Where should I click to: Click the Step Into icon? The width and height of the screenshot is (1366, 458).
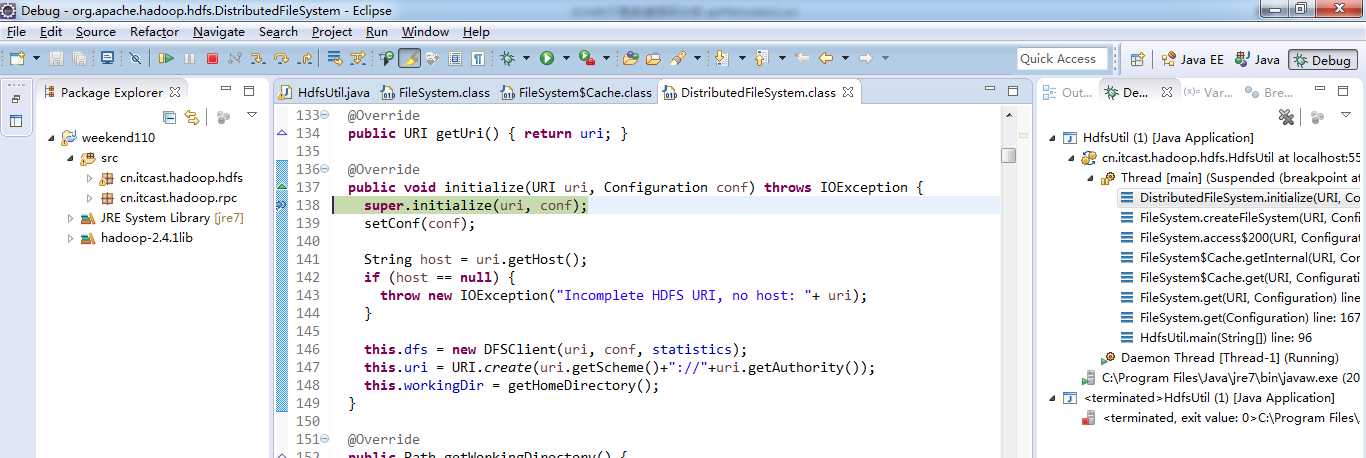click(x=257, y=58)
